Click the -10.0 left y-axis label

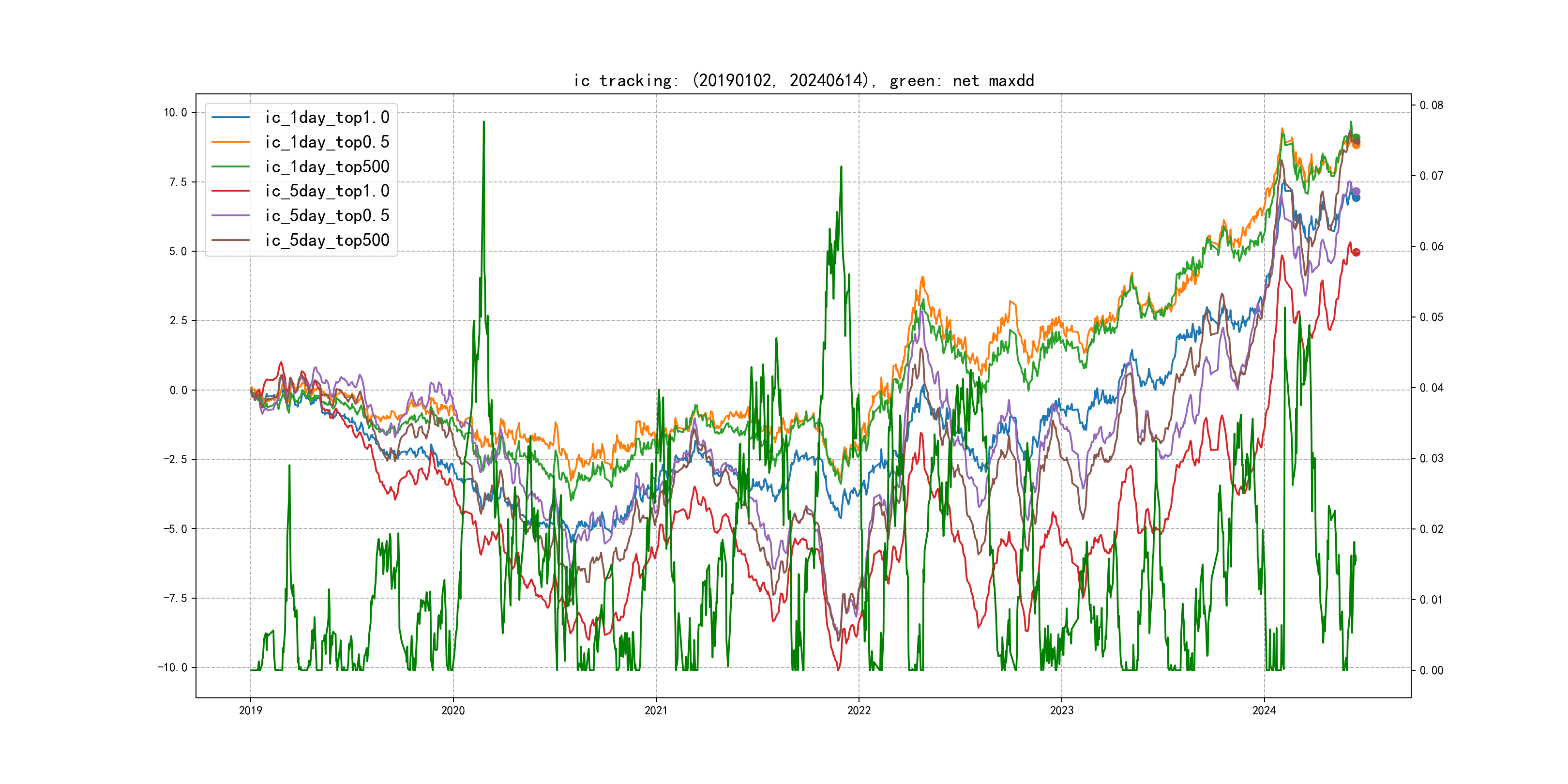(x=172, y=668)
